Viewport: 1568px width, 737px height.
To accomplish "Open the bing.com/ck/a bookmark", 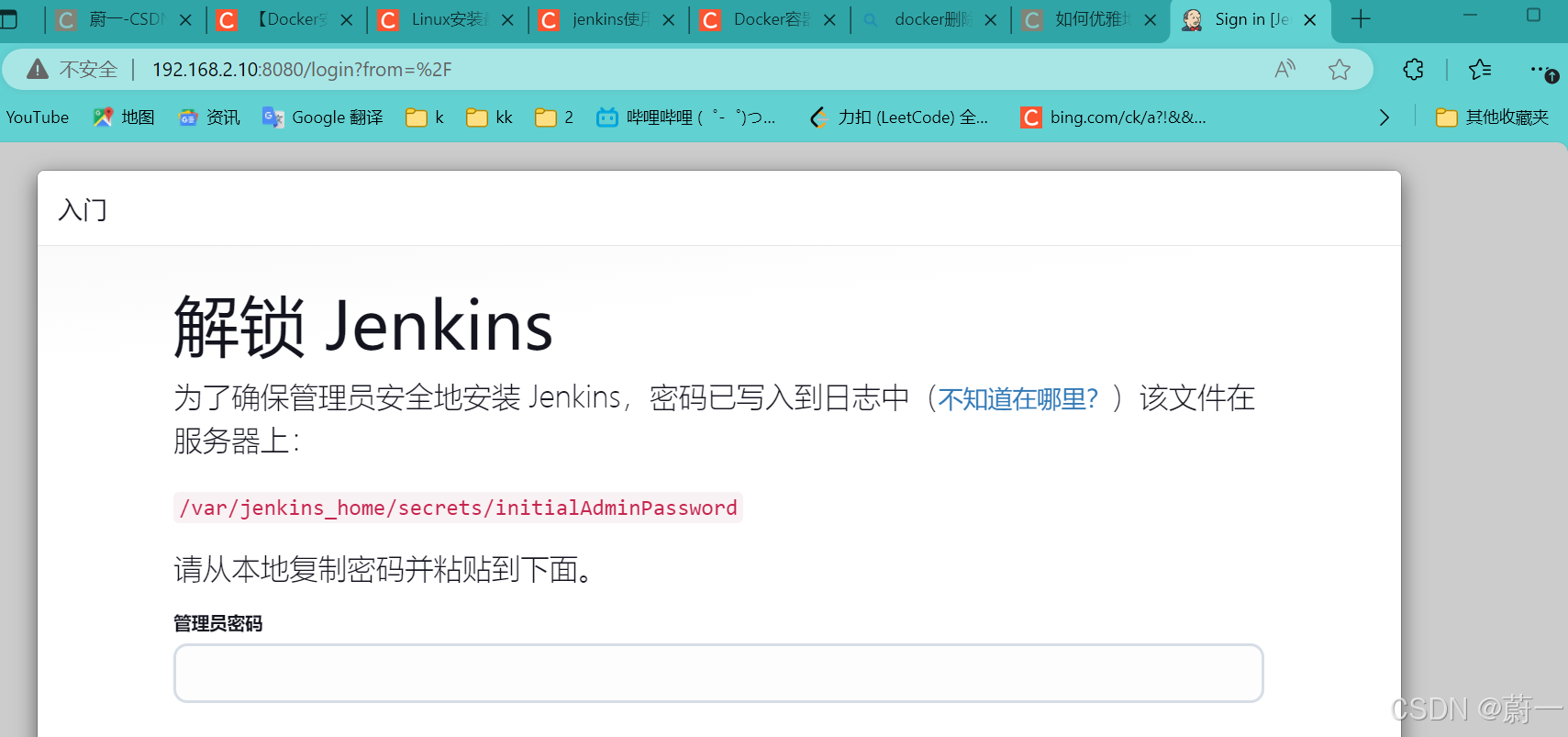I will 1114,117.
